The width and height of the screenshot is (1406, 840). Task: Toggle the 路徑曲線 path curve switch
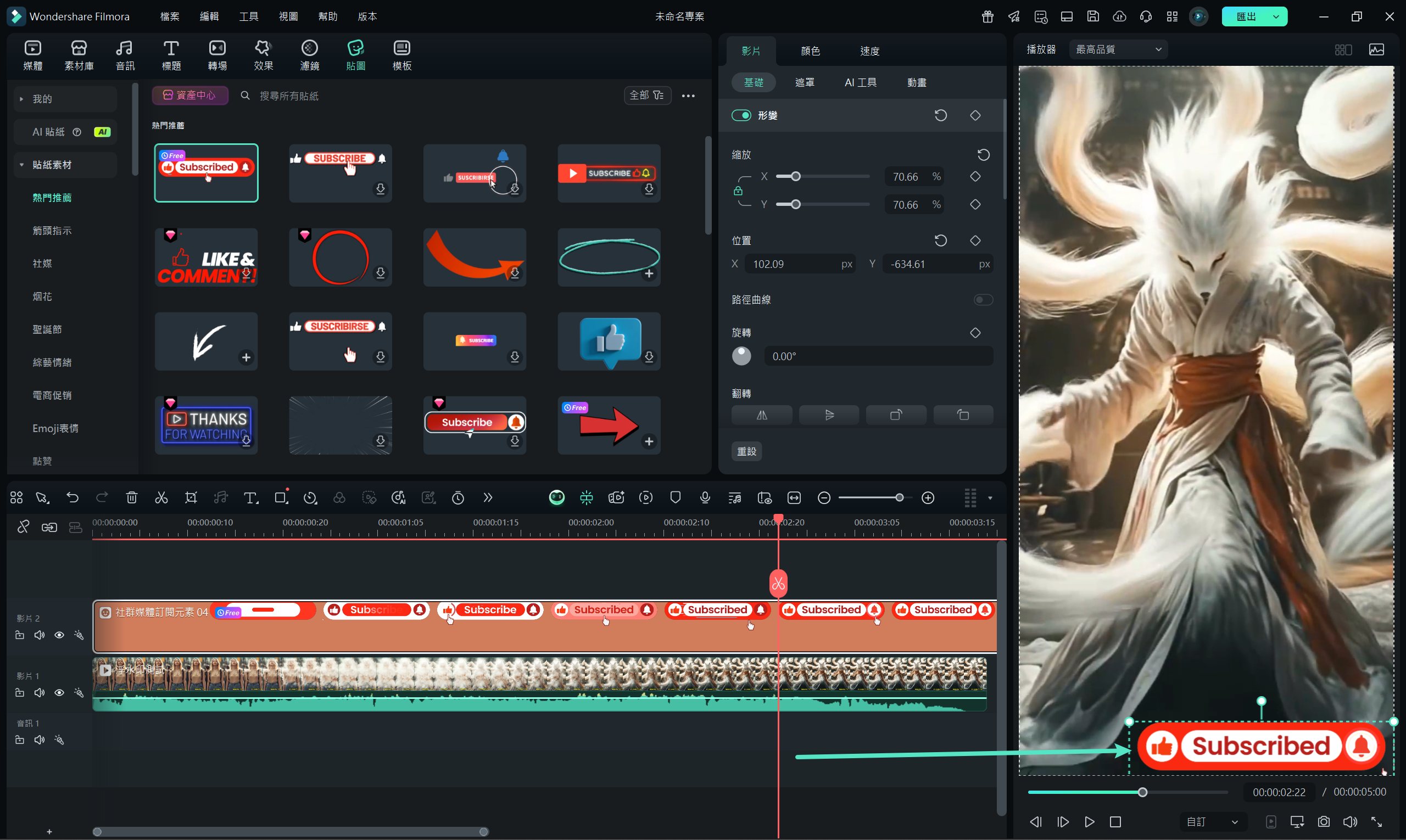tap(984, 299)
